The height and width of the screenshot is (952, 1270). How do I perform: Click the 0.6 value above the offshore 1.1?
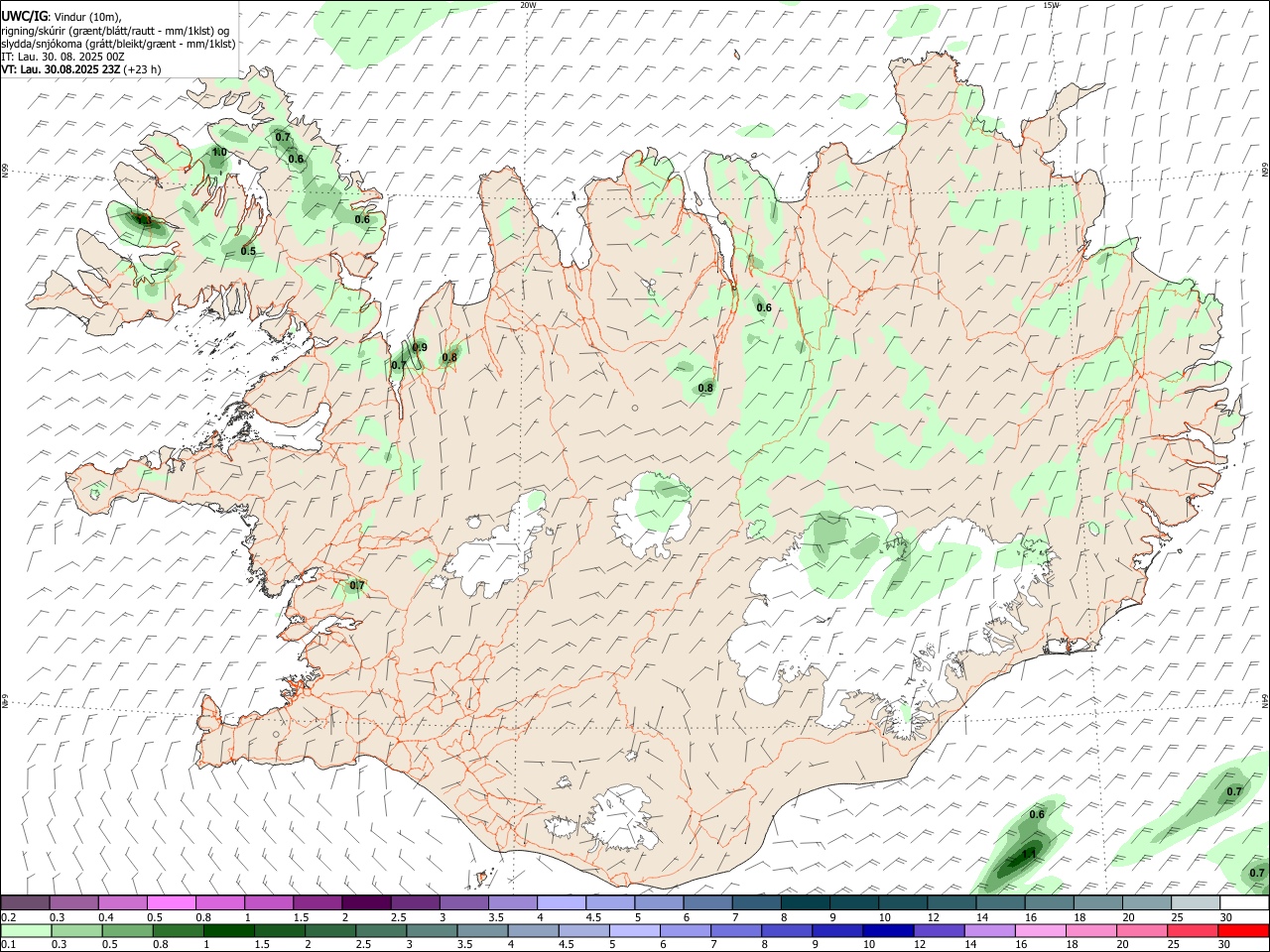point(1037,815)
